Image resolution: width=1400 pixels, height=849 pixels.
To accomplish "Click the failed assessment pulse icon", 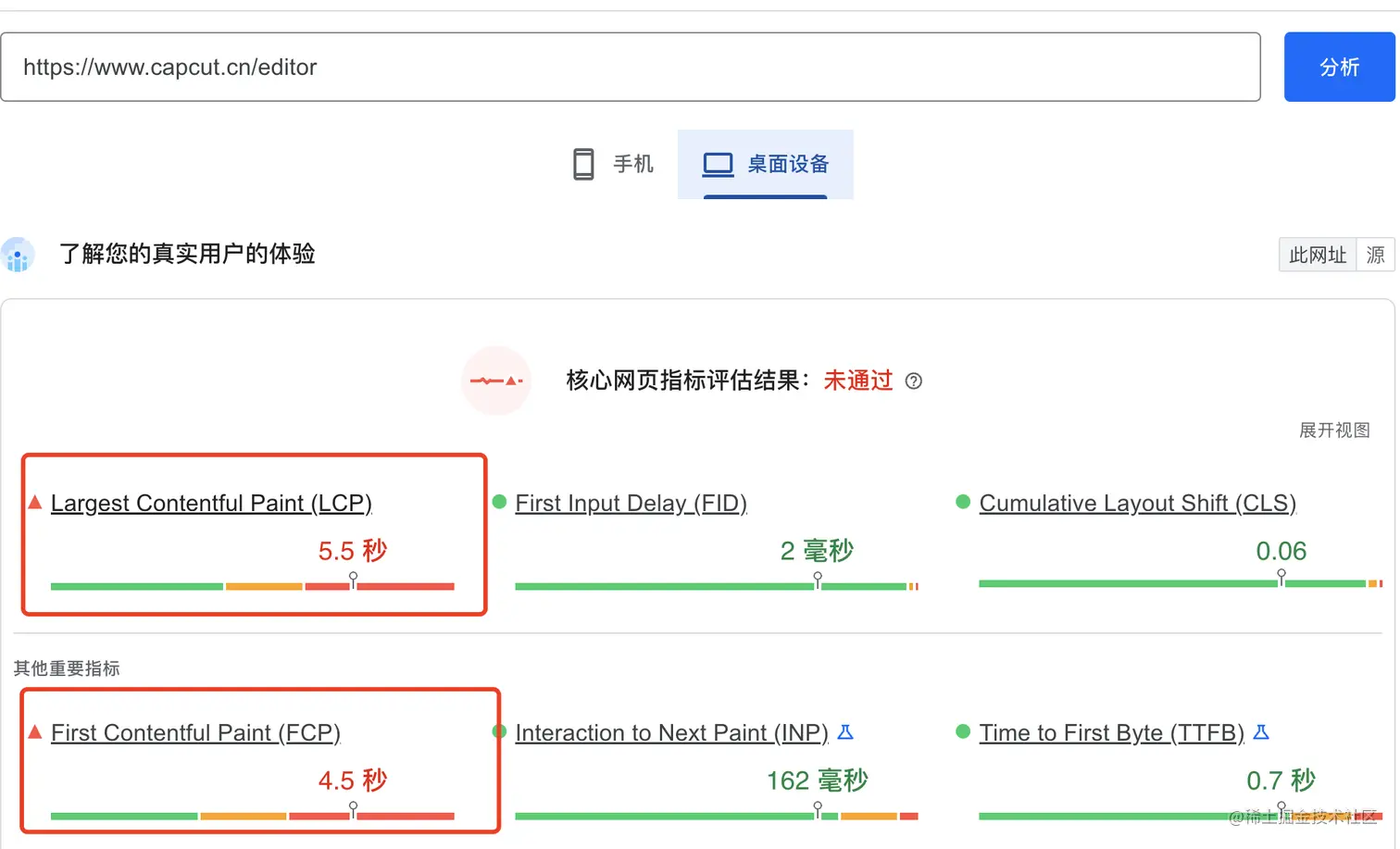I will click(496, 381).
